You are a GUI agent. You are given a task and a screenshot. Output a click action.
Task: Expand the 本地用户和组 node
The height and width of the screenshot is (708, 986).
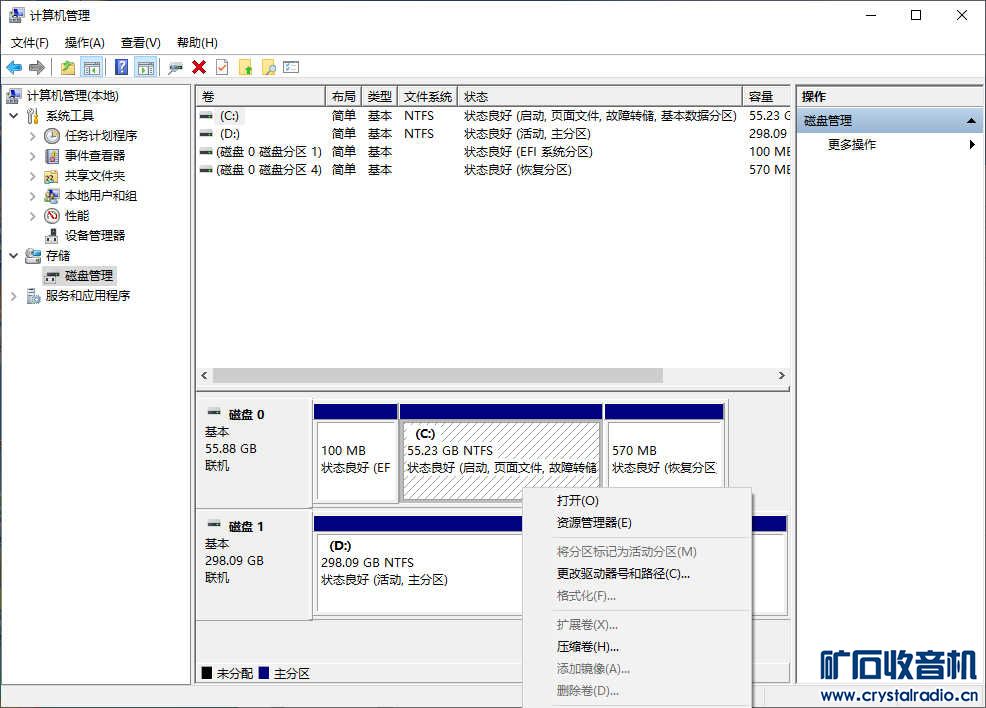click(33, 196)
